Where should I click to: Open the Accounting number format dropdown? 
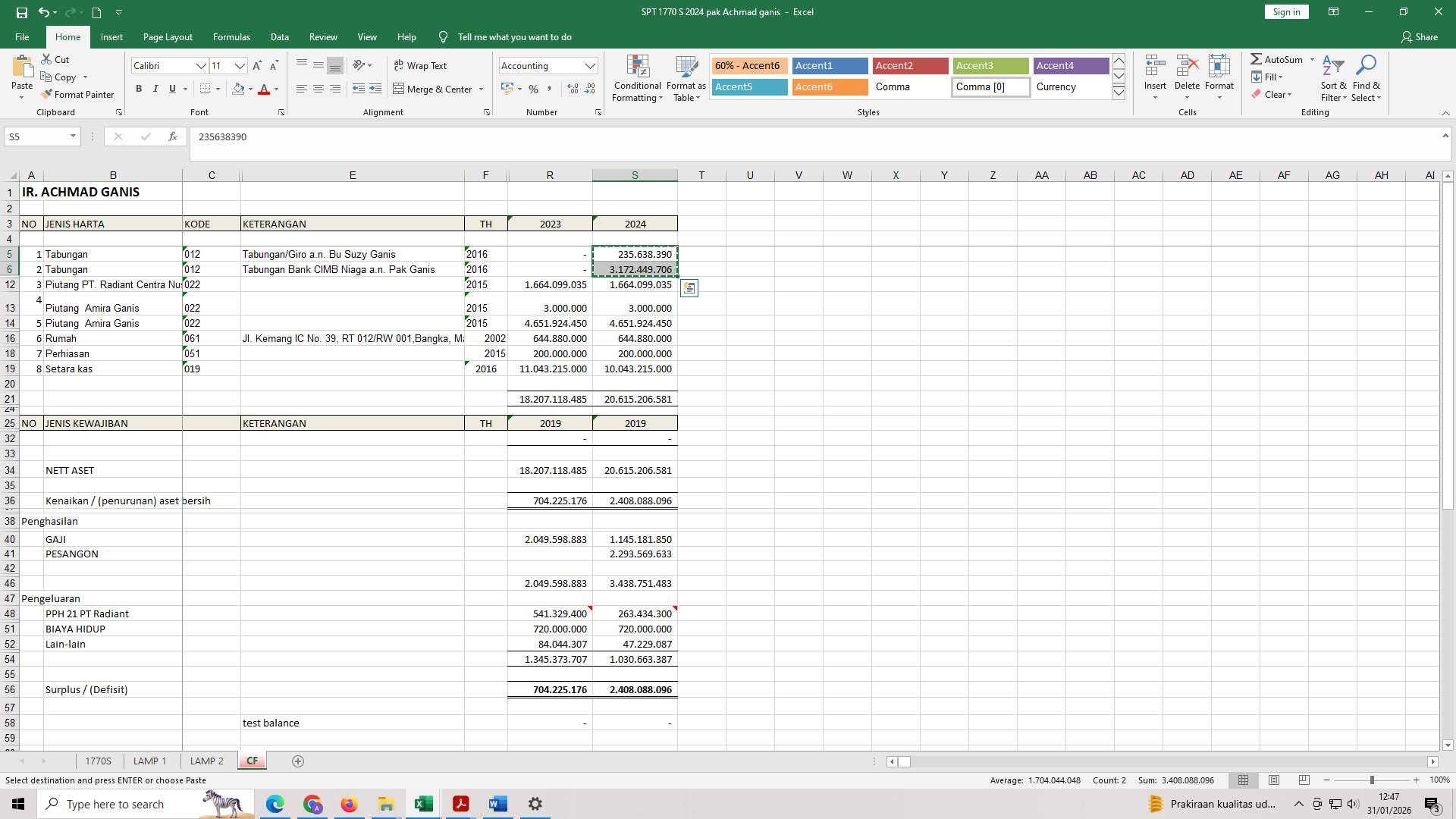(591, 66)
